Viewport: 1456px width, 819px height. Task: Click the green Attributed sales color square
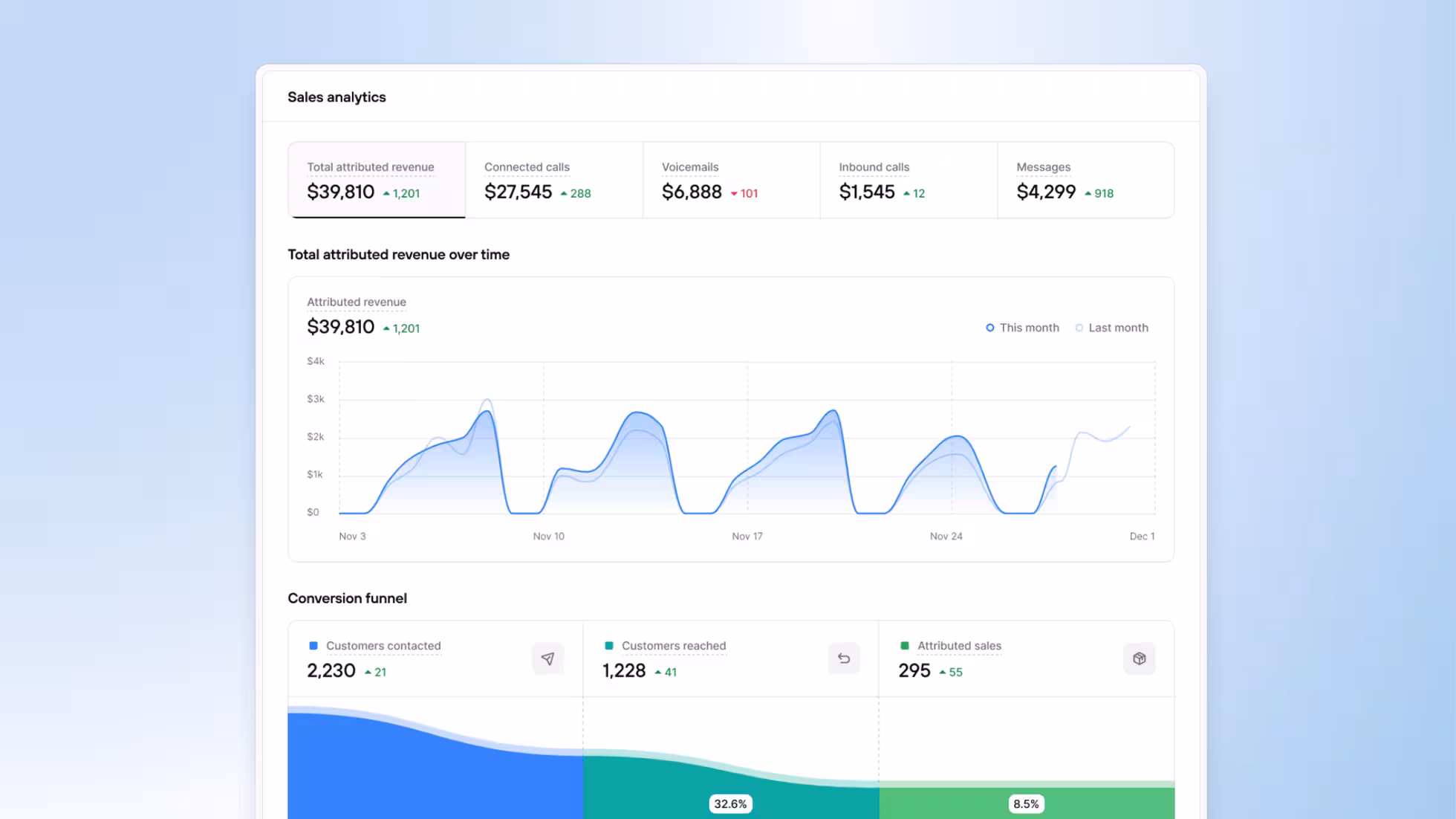905,646
